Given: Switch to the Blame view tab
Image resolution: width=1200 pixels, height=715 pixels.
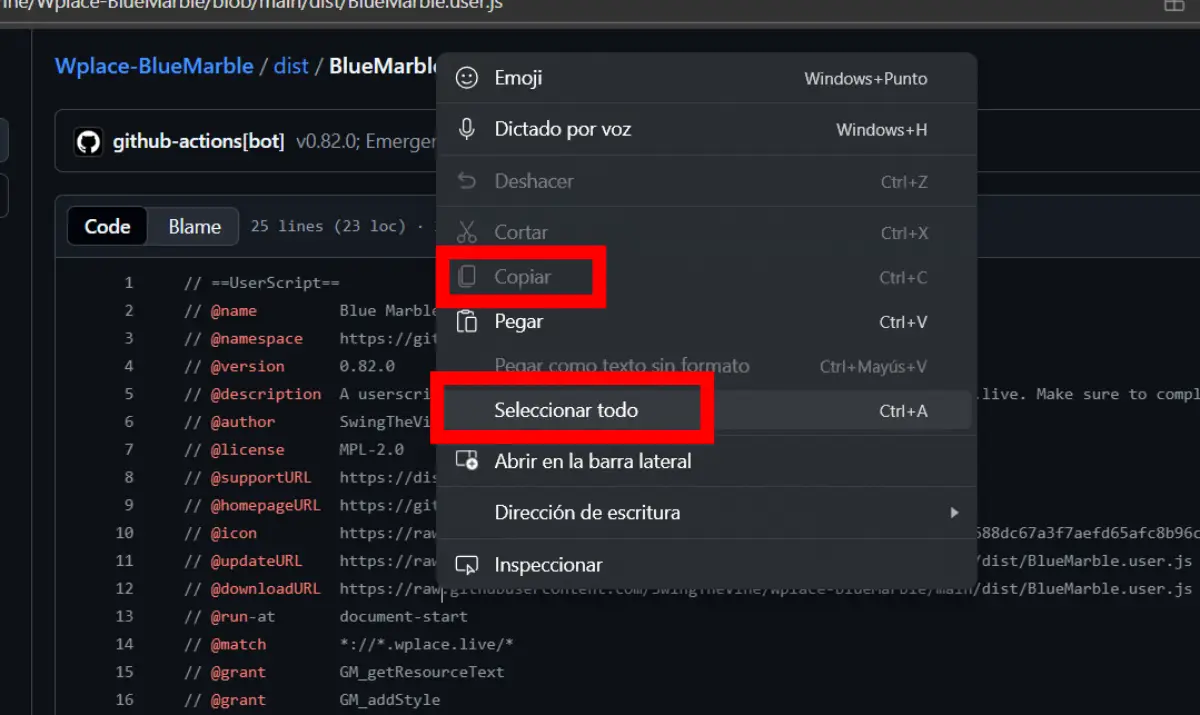Looking at the screenshot, I should (194, 227).
